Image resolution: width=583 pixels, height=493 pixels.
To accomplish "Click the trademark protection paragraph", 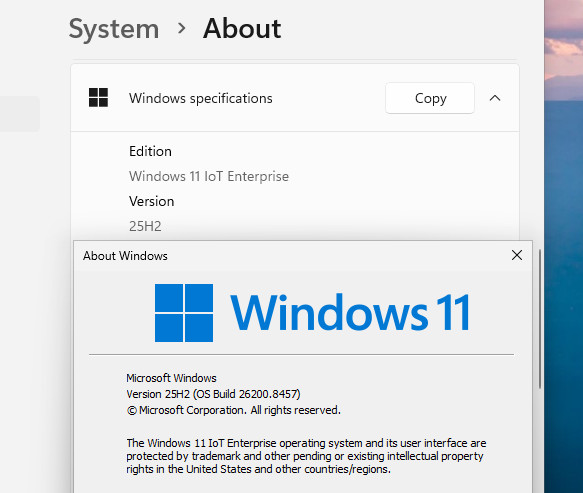I will click(306, 456).
